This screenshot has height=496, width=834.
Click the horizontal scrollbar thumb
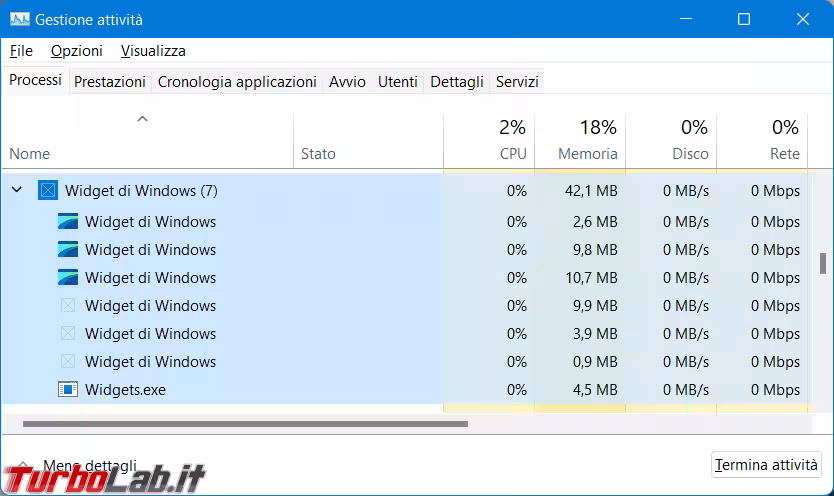pyautogui.click(x=245, y=424)
